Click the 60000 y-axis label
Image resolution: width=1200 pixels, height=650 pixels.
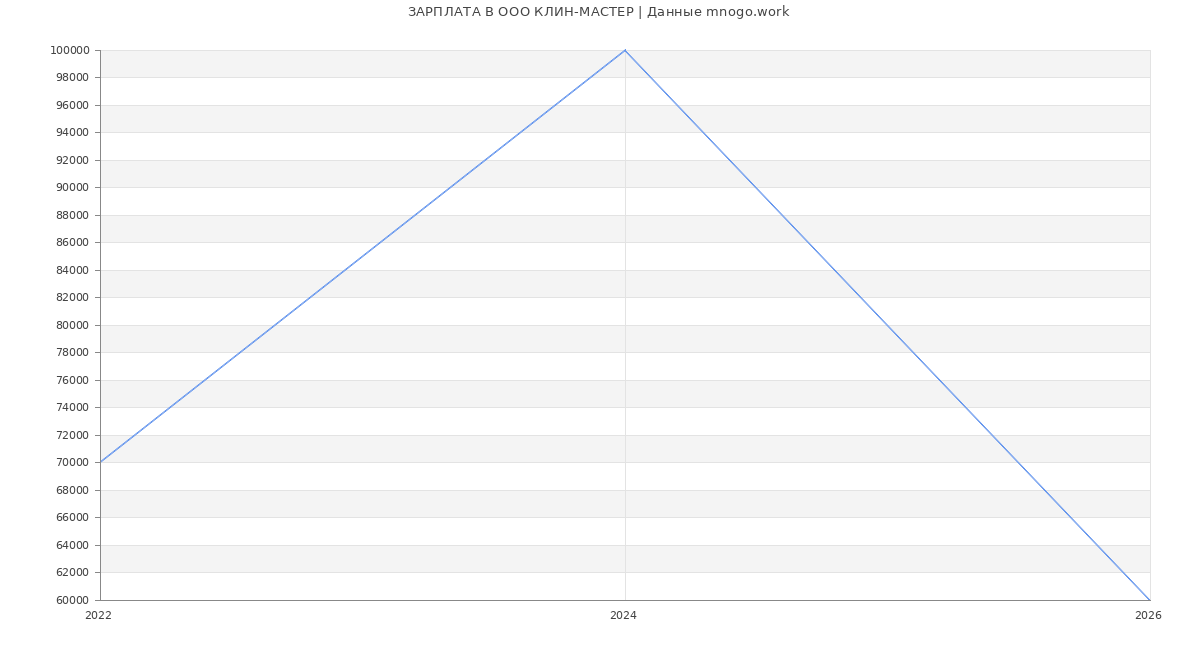73,600
